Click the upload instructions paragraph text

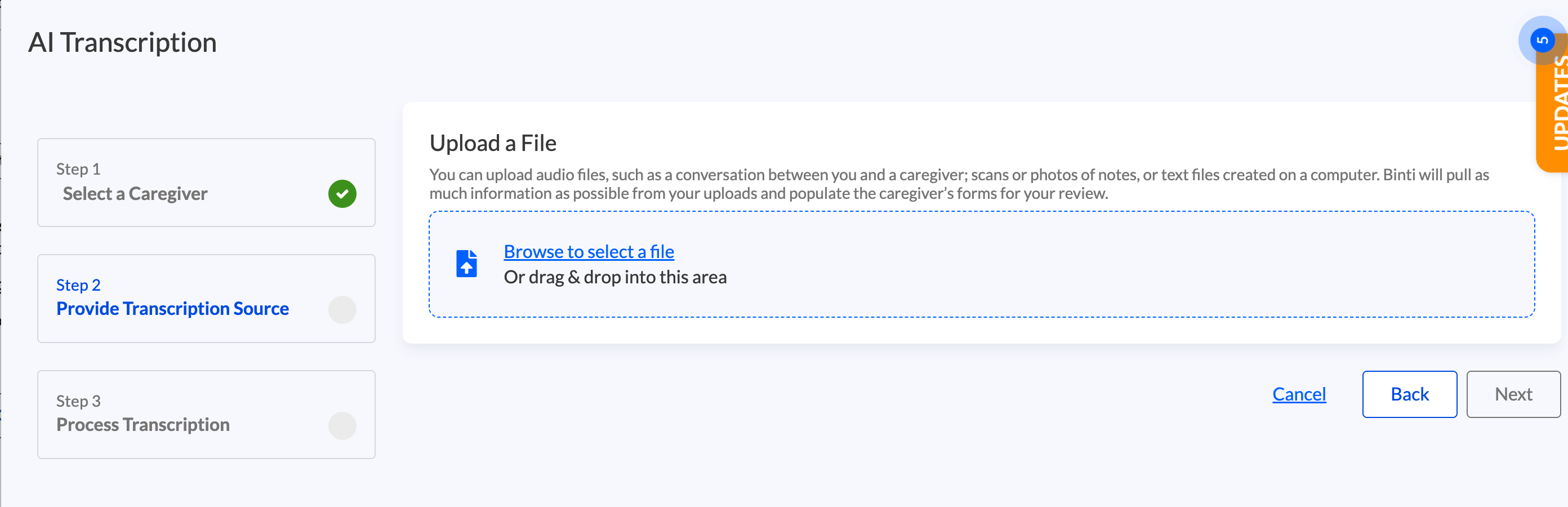[959, 184]
